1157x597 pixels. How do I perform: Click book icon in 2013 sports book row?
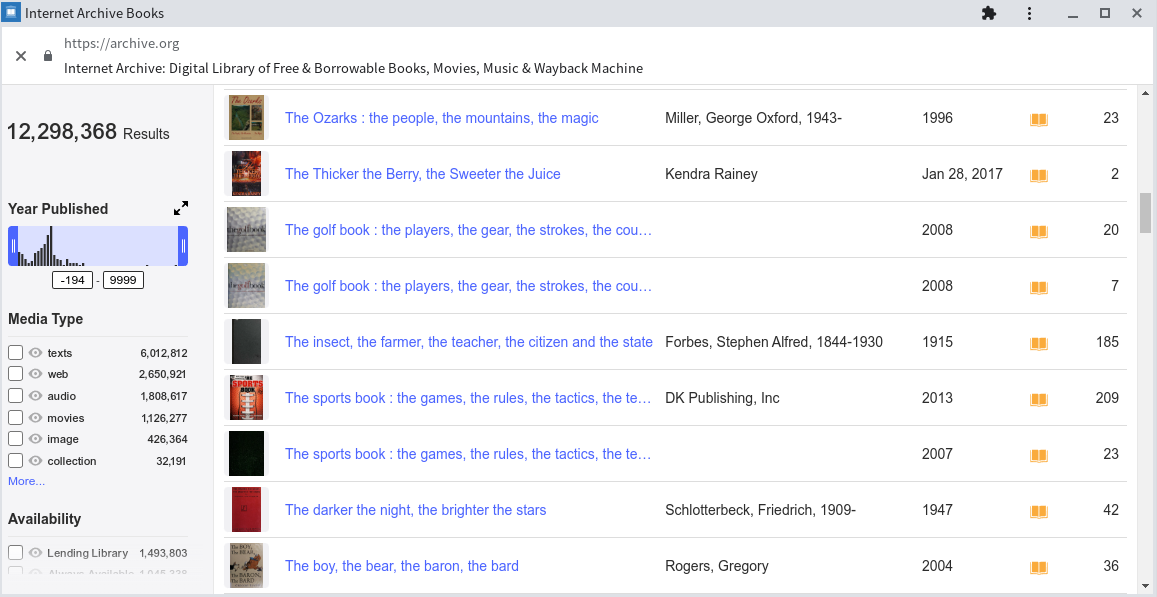(1039, 399)
